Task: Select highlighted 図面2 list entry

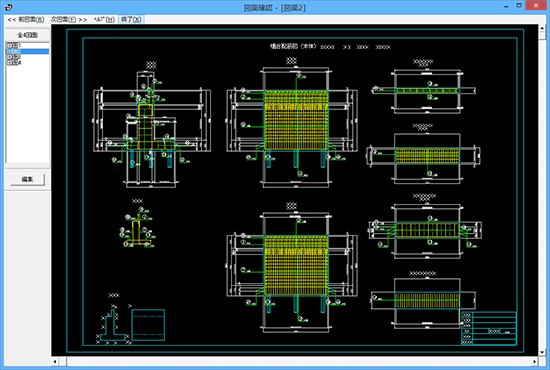Action: (x=27, y=51)
